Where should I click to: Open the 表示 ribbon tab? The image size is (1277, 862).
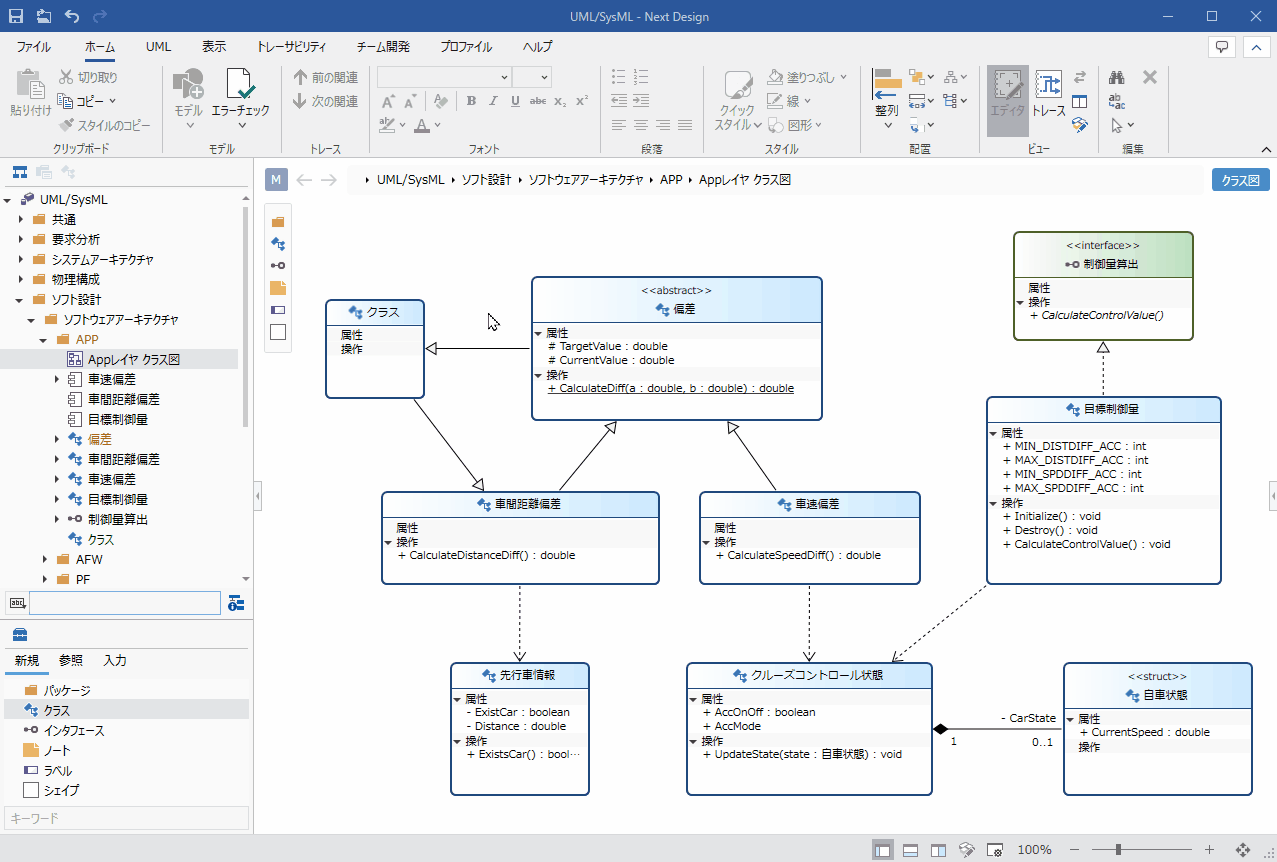click(214, 47)
